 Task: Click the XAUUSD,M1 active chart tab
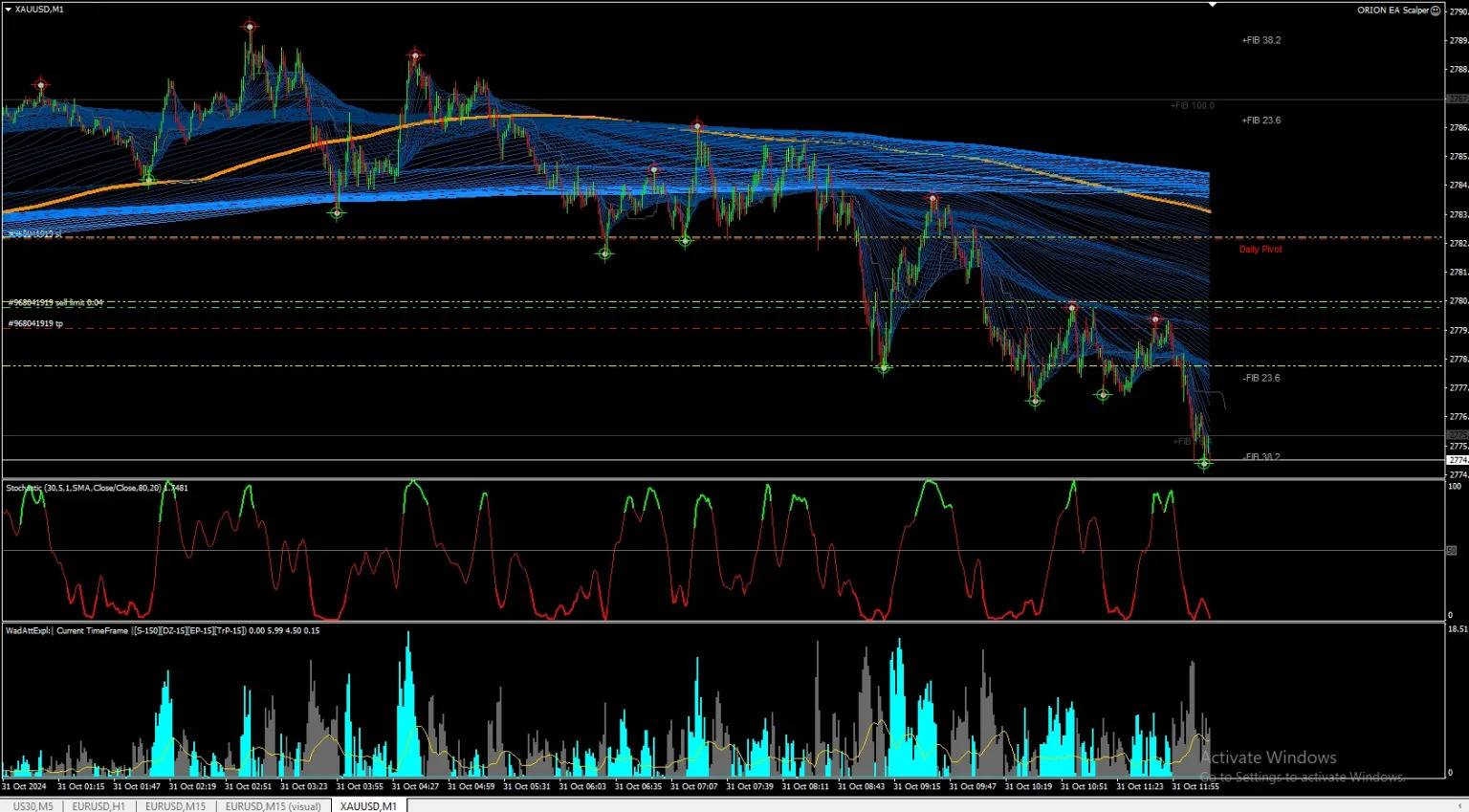(368, 806)
